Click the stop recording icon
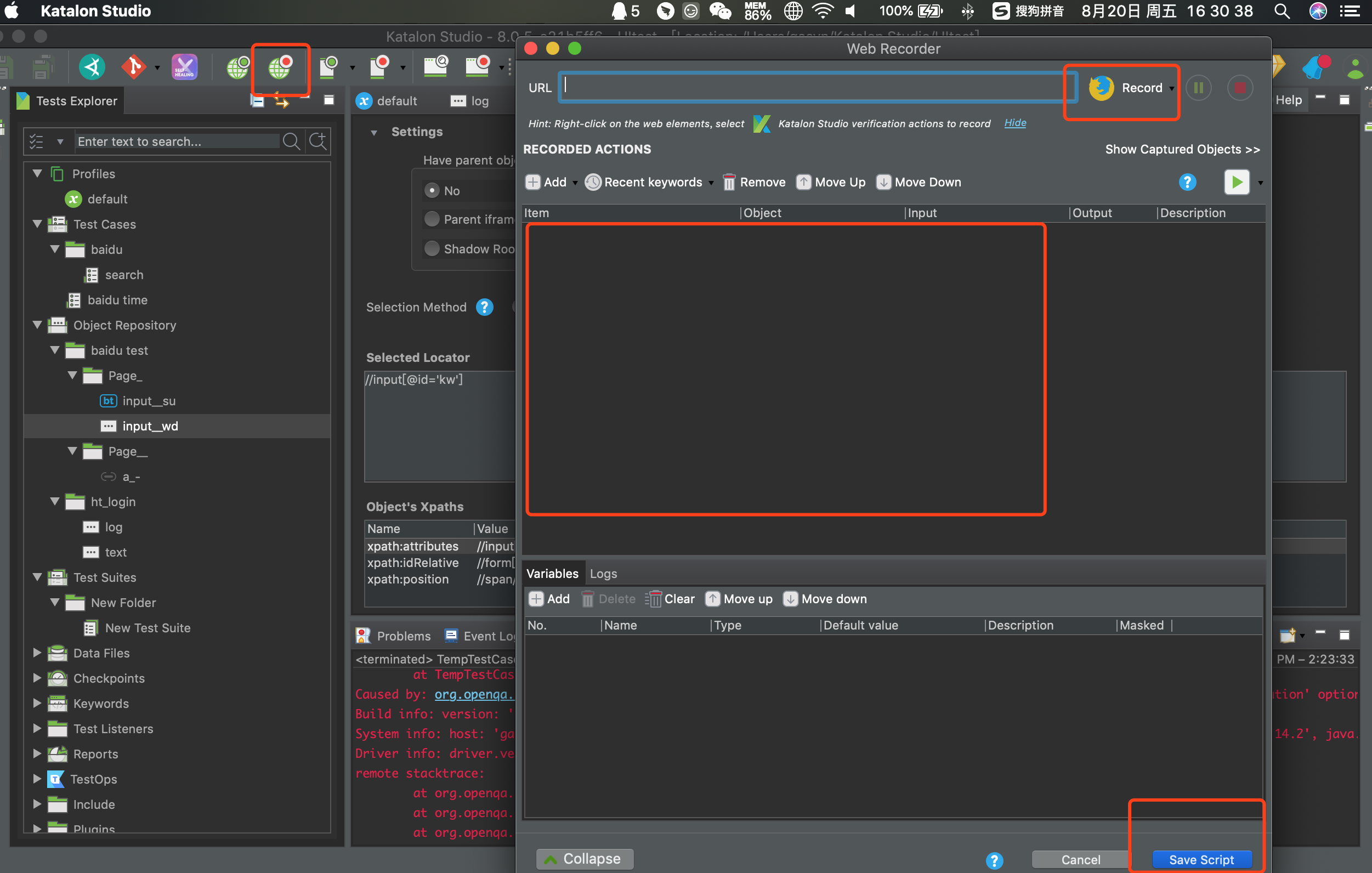1372x873 pixels. click(x=1240, y=88)
